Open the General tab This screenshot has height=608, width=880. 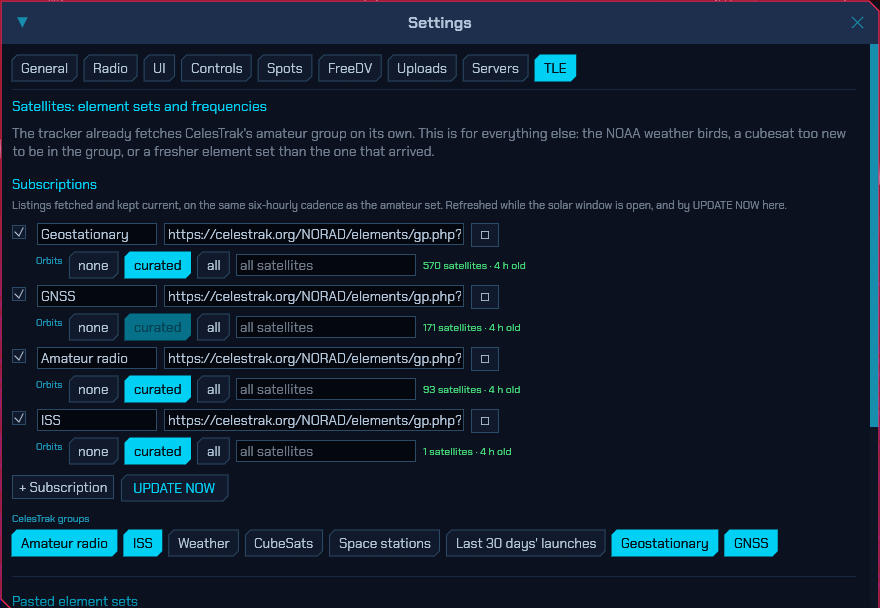(x=44, y=68)
